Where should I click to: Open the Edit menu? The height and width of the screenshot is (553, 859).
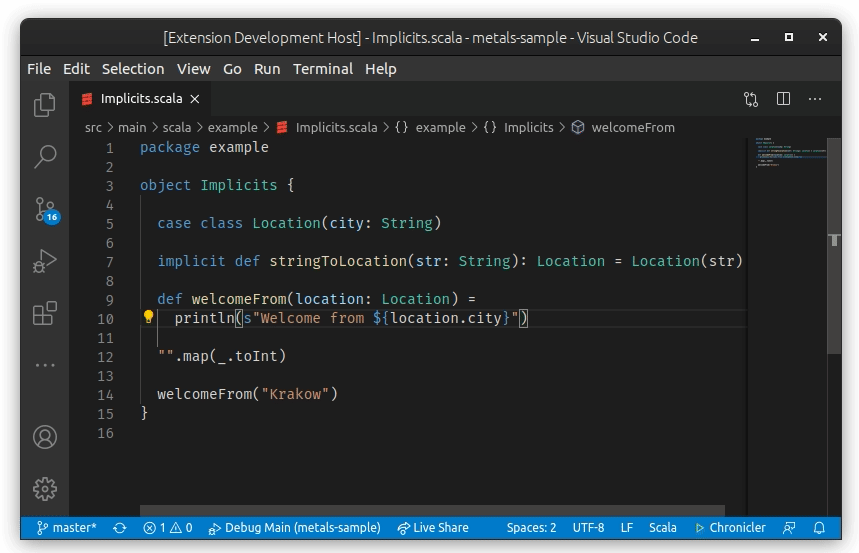tap(76, 69)
